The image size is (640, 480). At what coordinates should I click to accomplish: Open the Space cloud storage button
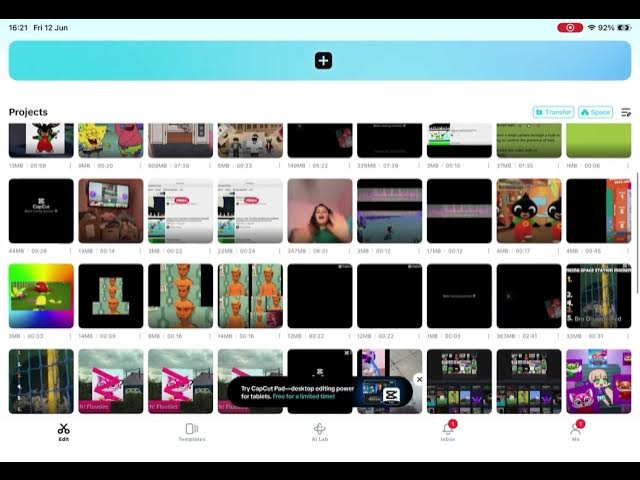coord(596,112)
